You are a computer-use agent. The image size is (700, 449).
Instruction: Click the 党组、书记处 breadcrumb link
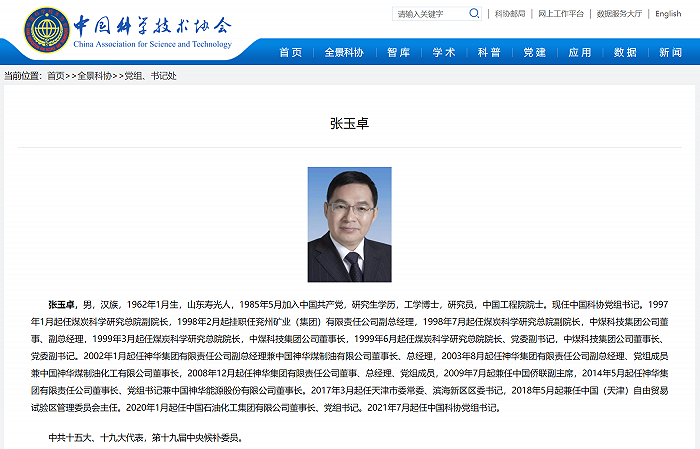[x=150, y=76]
